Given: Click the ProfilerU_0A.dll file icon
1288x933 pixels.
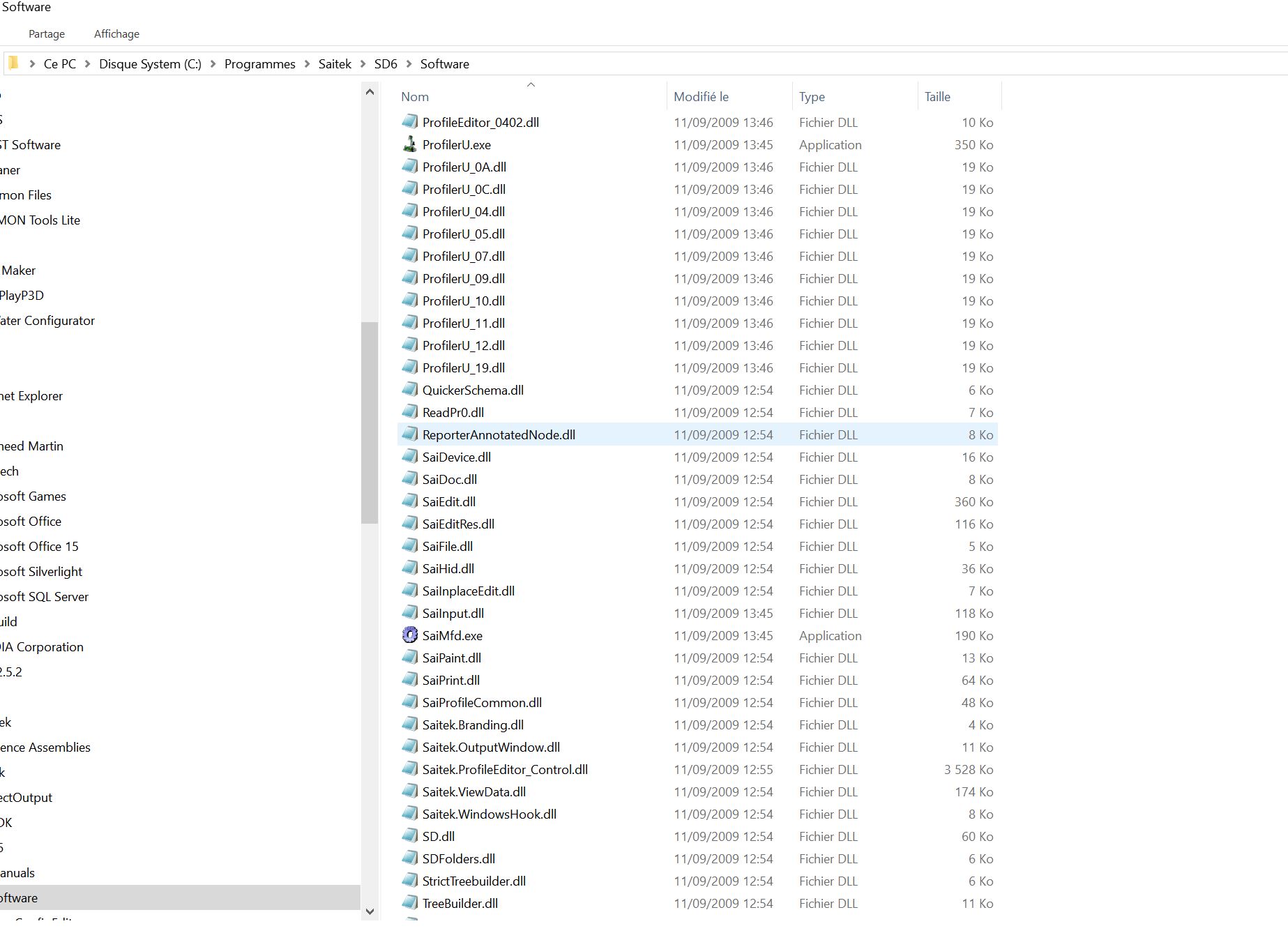Looking at the screenshot, I should pos(410,167).
